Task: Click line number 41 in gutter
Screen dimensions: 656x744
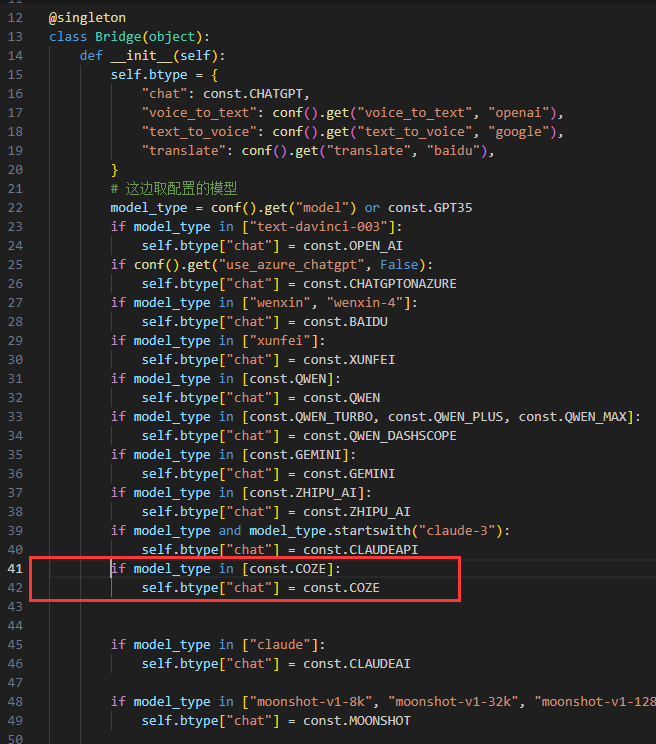Action: click(x=15, y=568)
